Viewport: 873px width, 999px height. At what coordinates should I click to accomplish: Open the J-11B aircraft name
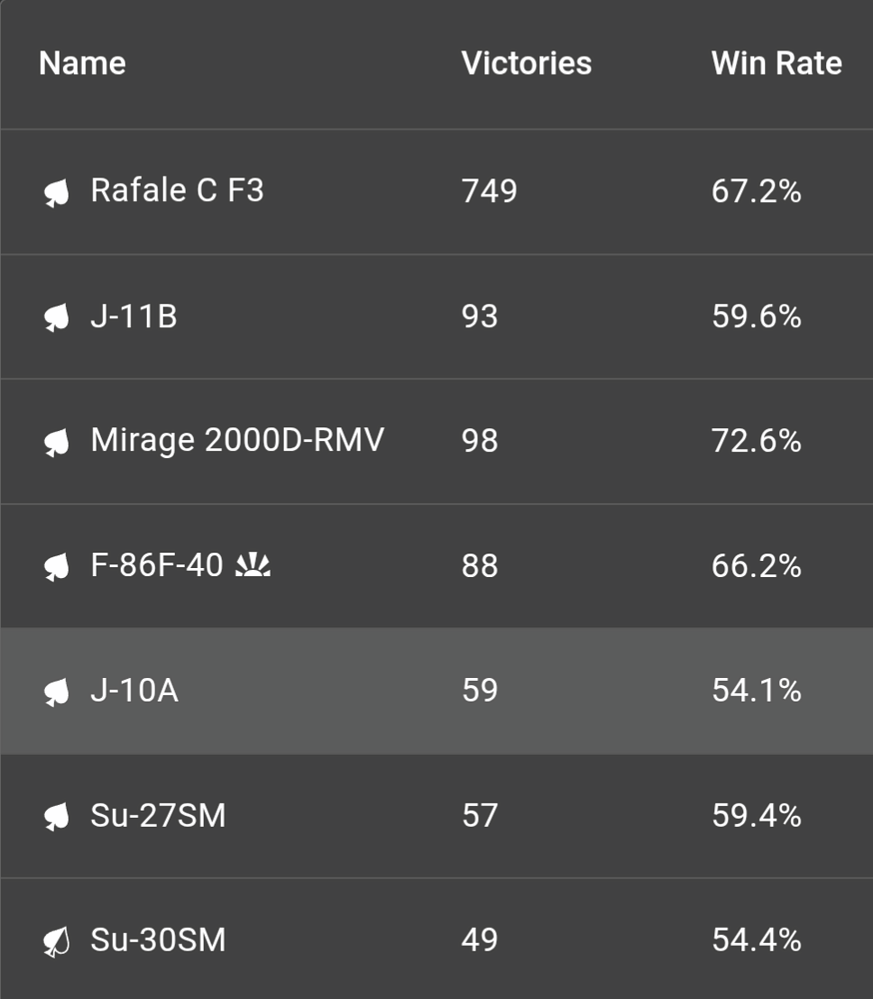(x=134, y=316)
